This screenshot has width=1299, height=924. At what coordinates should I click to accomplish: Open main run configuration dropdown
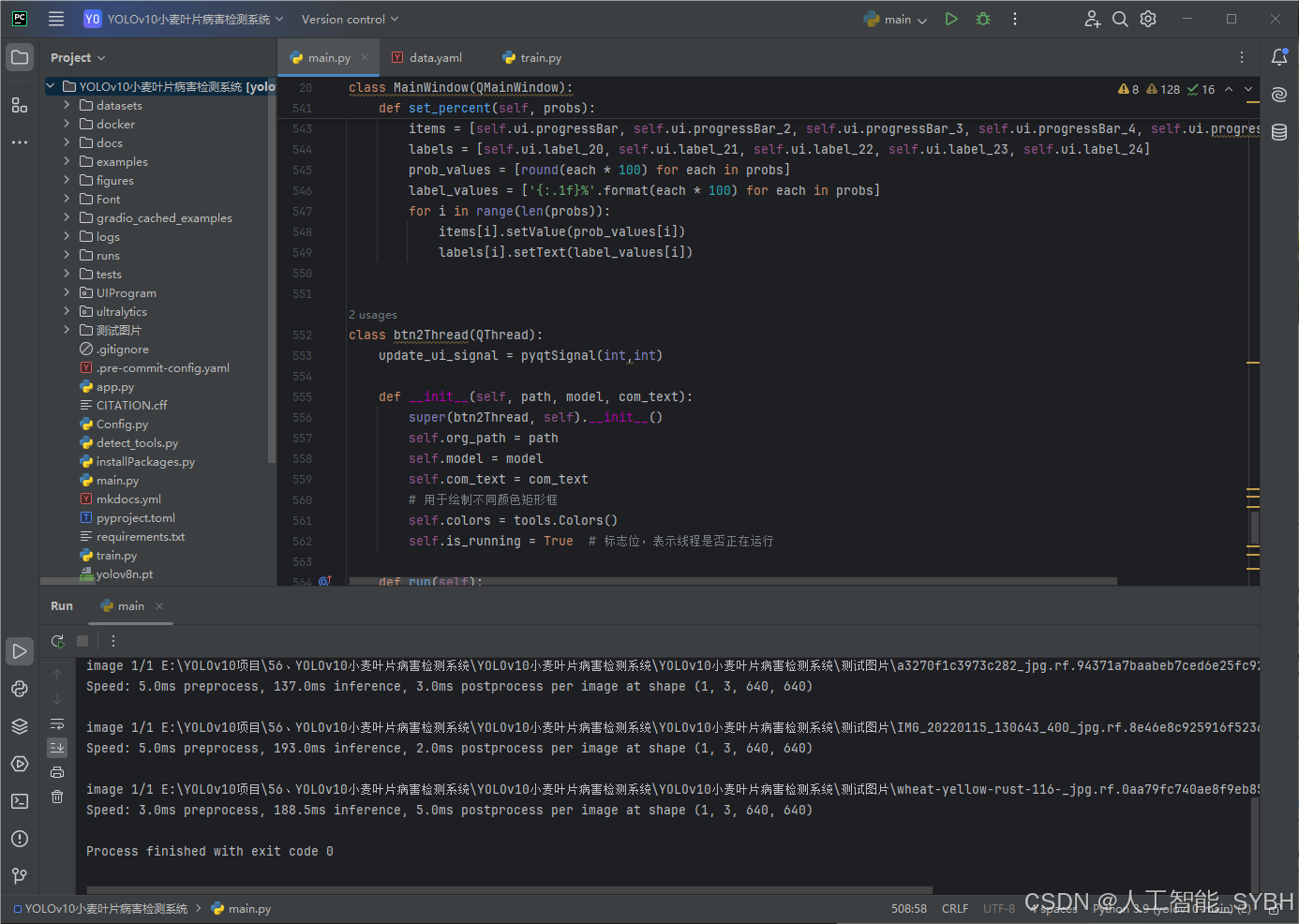pyautogui.click(x=896, y=19)
